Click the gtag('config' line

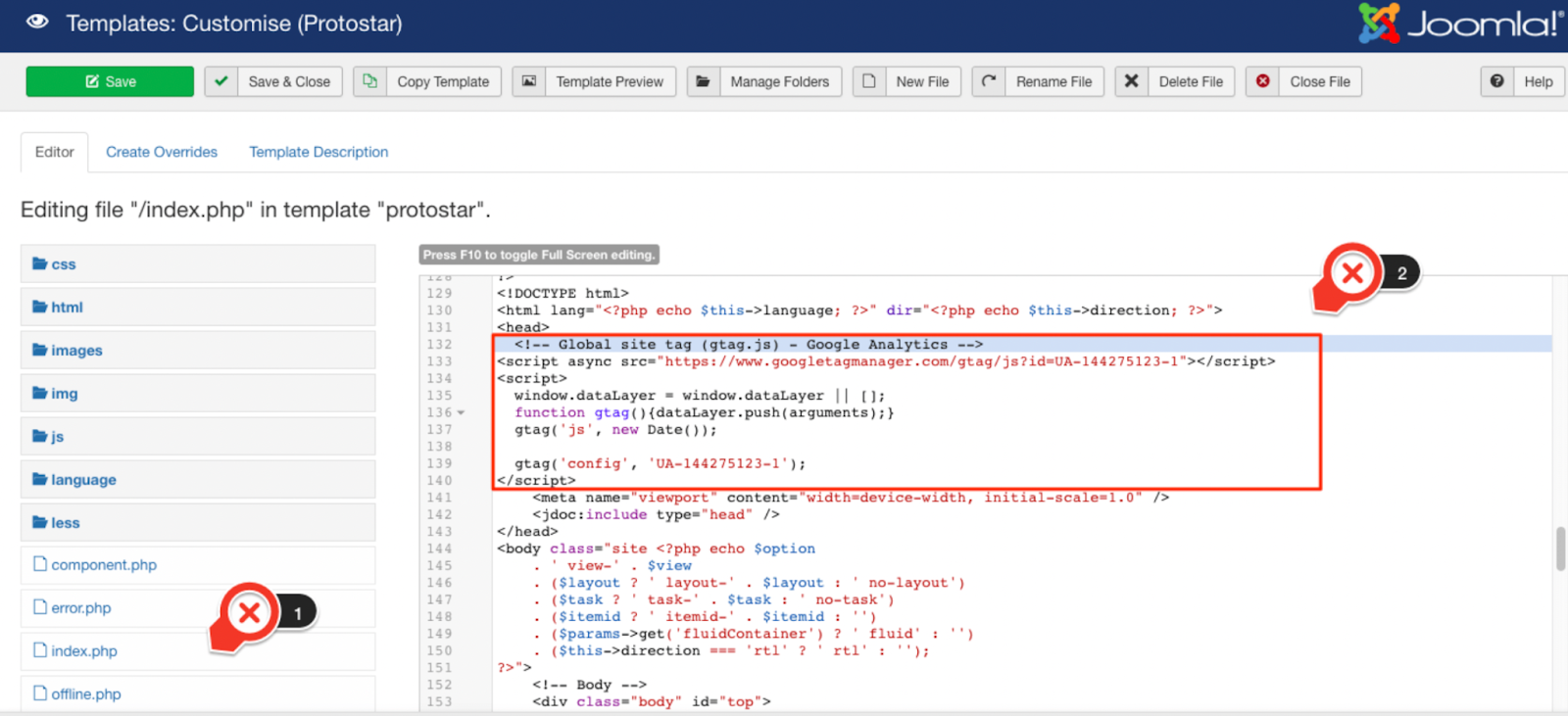(x=661, y=463)
